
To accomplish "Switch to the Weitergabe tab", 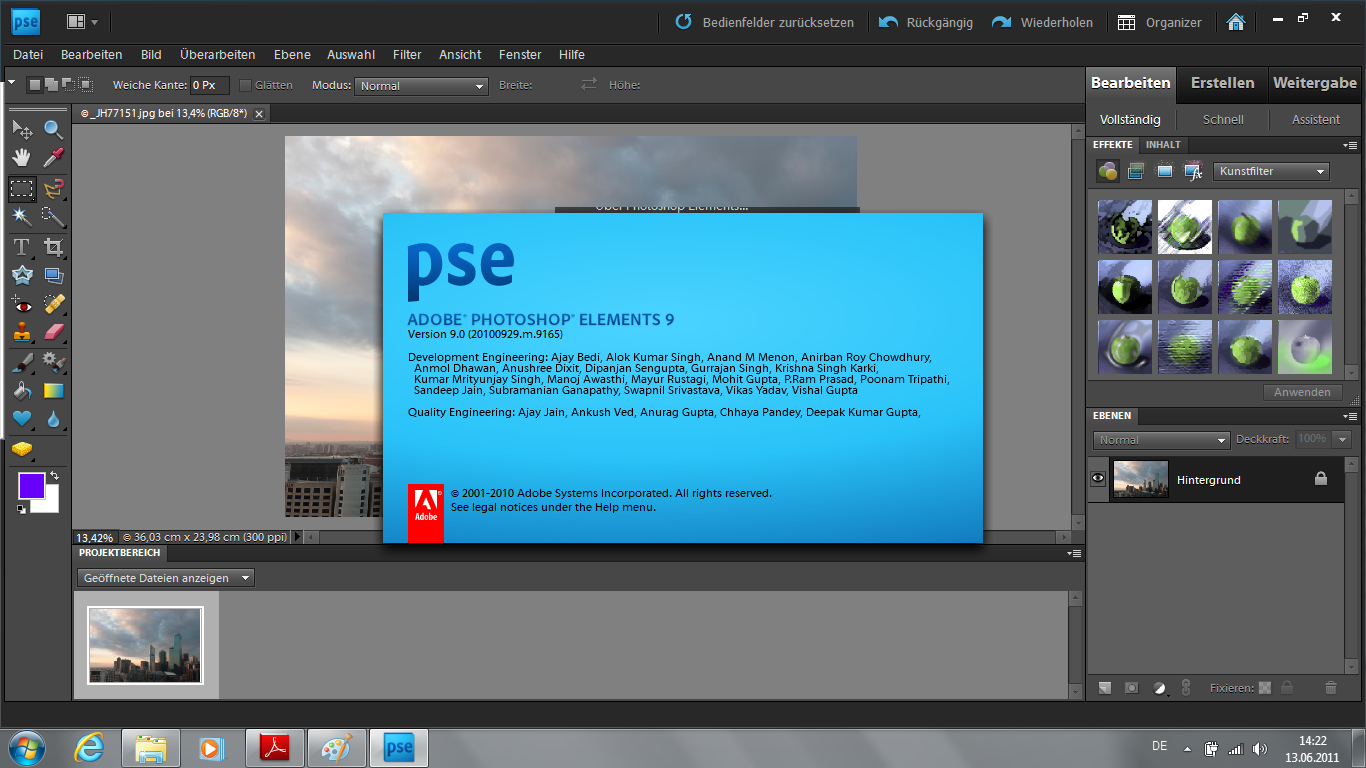I will point(1314,83).
